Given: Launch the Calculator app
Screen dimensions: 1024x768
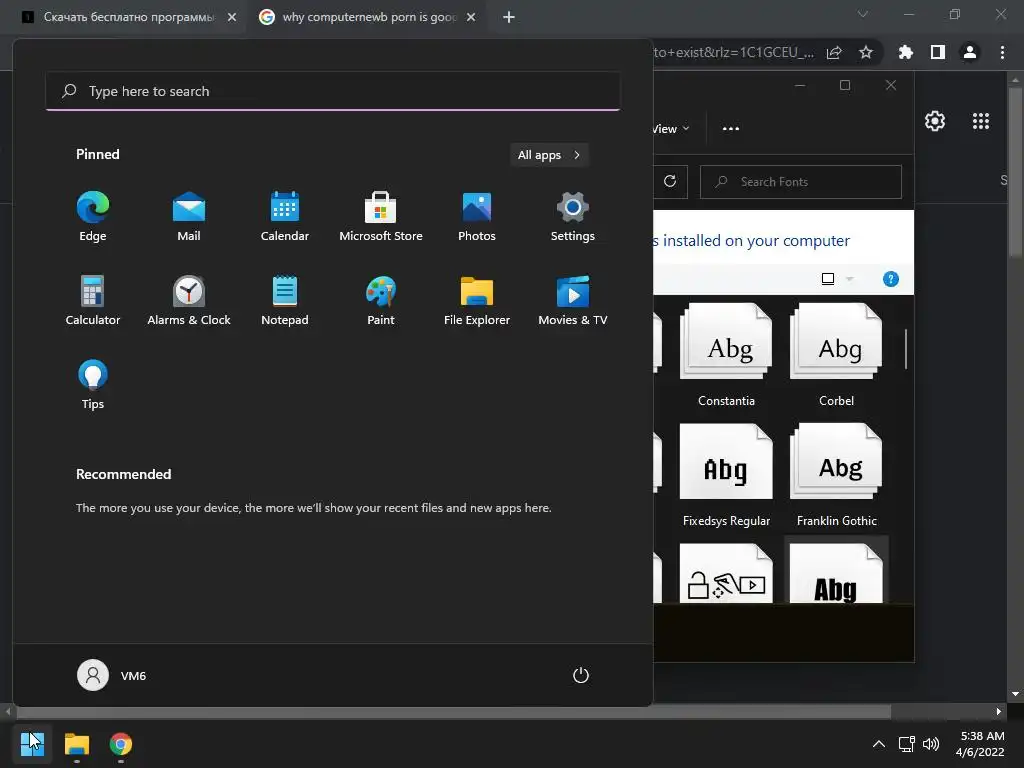Looking at the screenshot, I should point(93,301).
